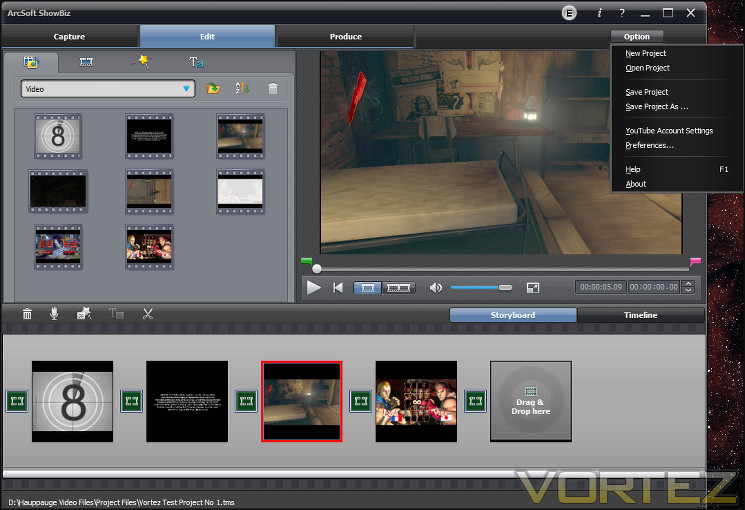
Task: Mute audio with the speaker icon
Action: tap(435, 288)
